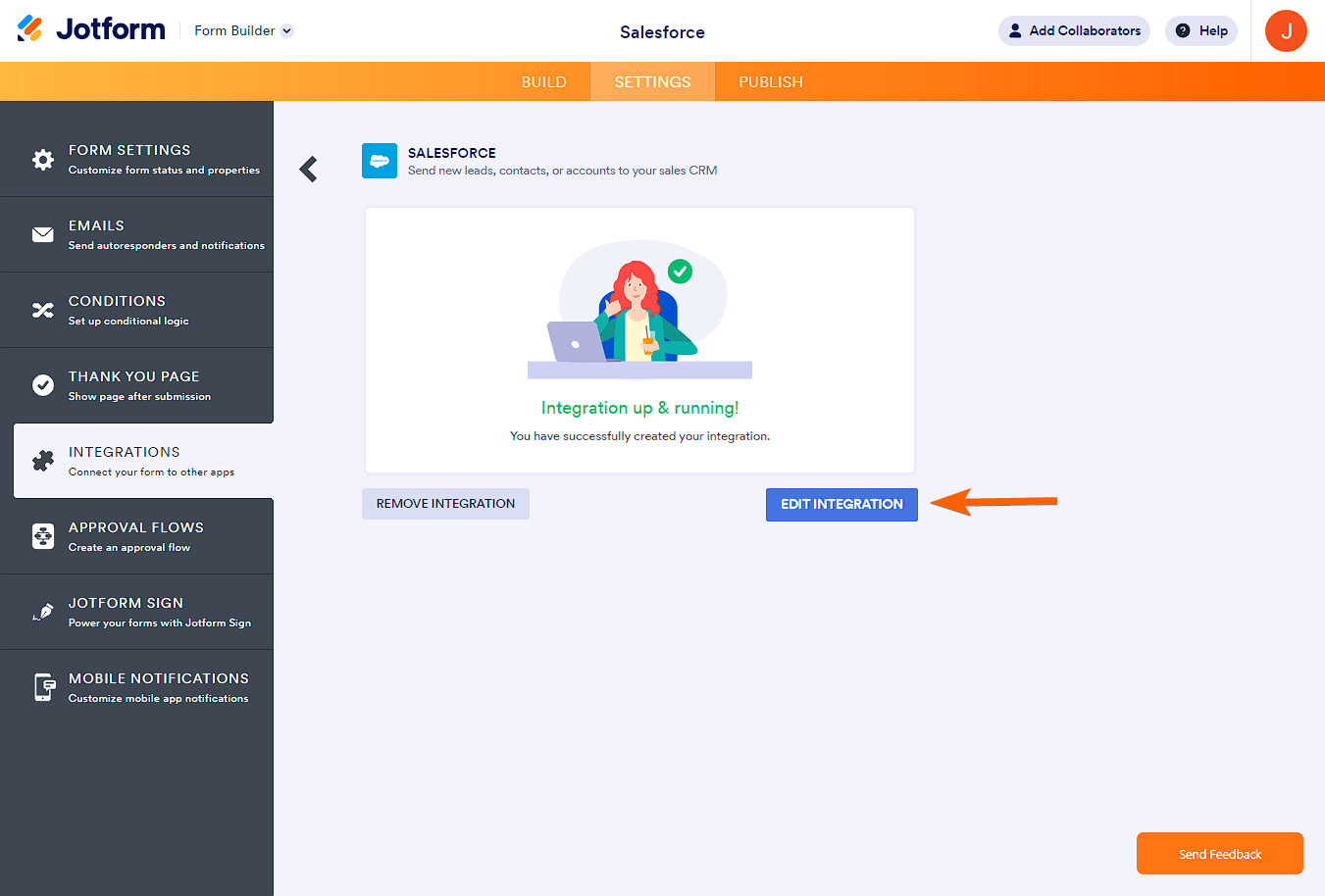This screenshot has height=896, width=1325.
Task: Send feedback using the orange button
Action: pos(1219,853)
